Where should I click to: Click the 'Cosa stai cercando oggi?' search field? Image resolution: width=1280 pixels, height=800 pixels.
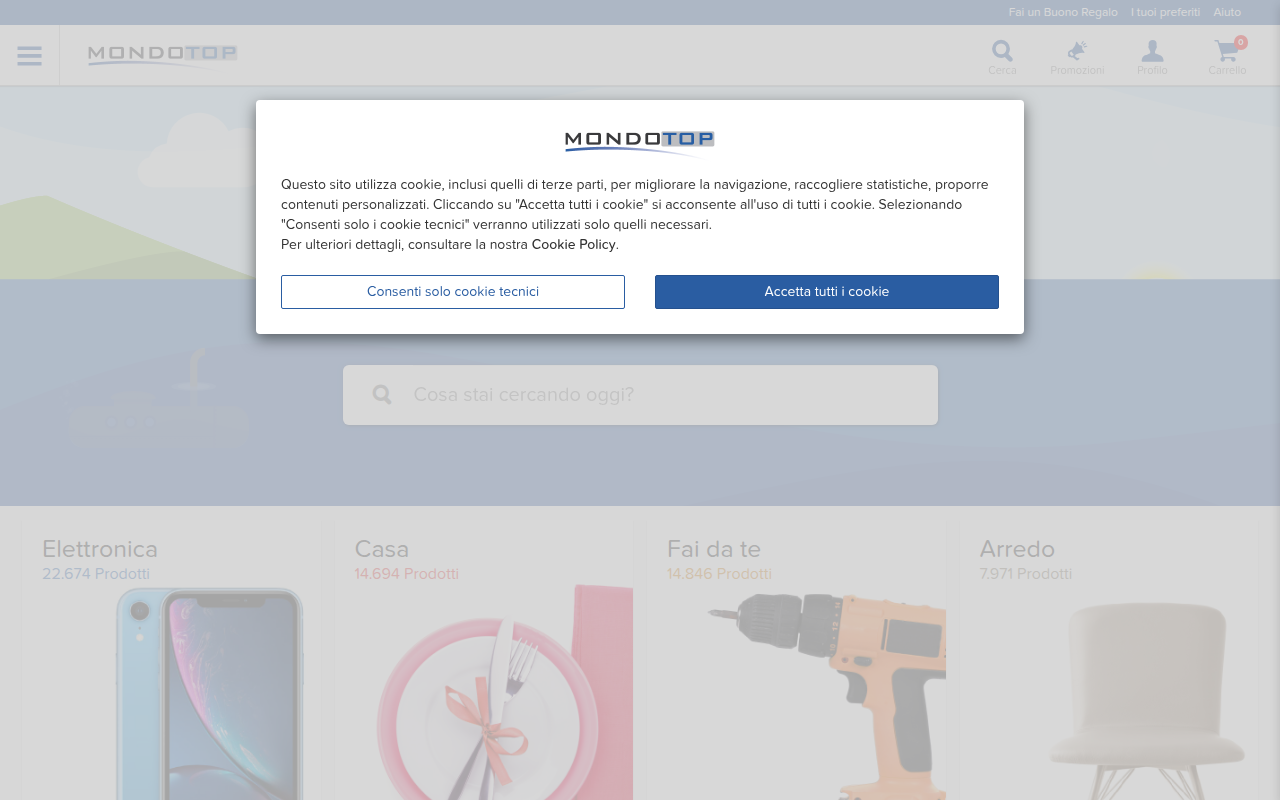tap(640, 395)
